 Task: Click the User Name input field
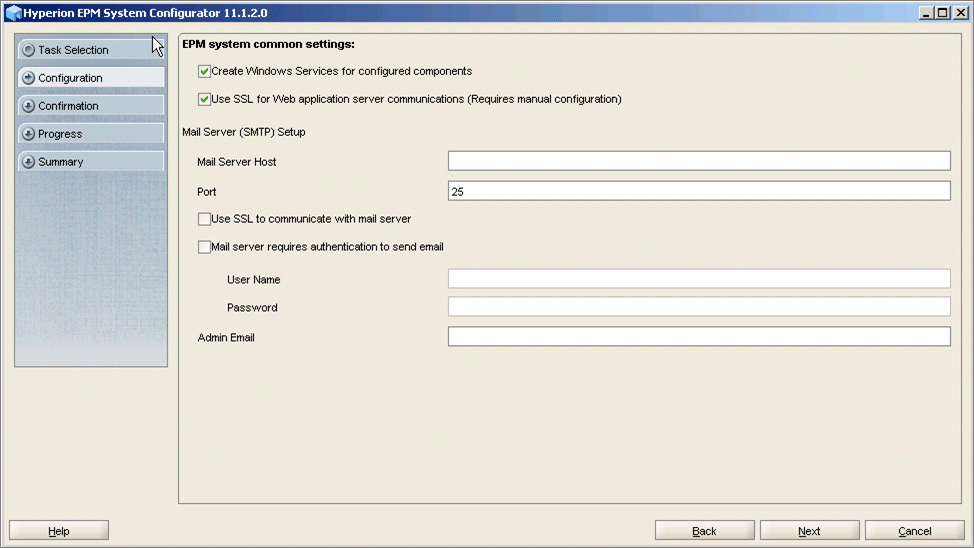(x=699, y=278)
